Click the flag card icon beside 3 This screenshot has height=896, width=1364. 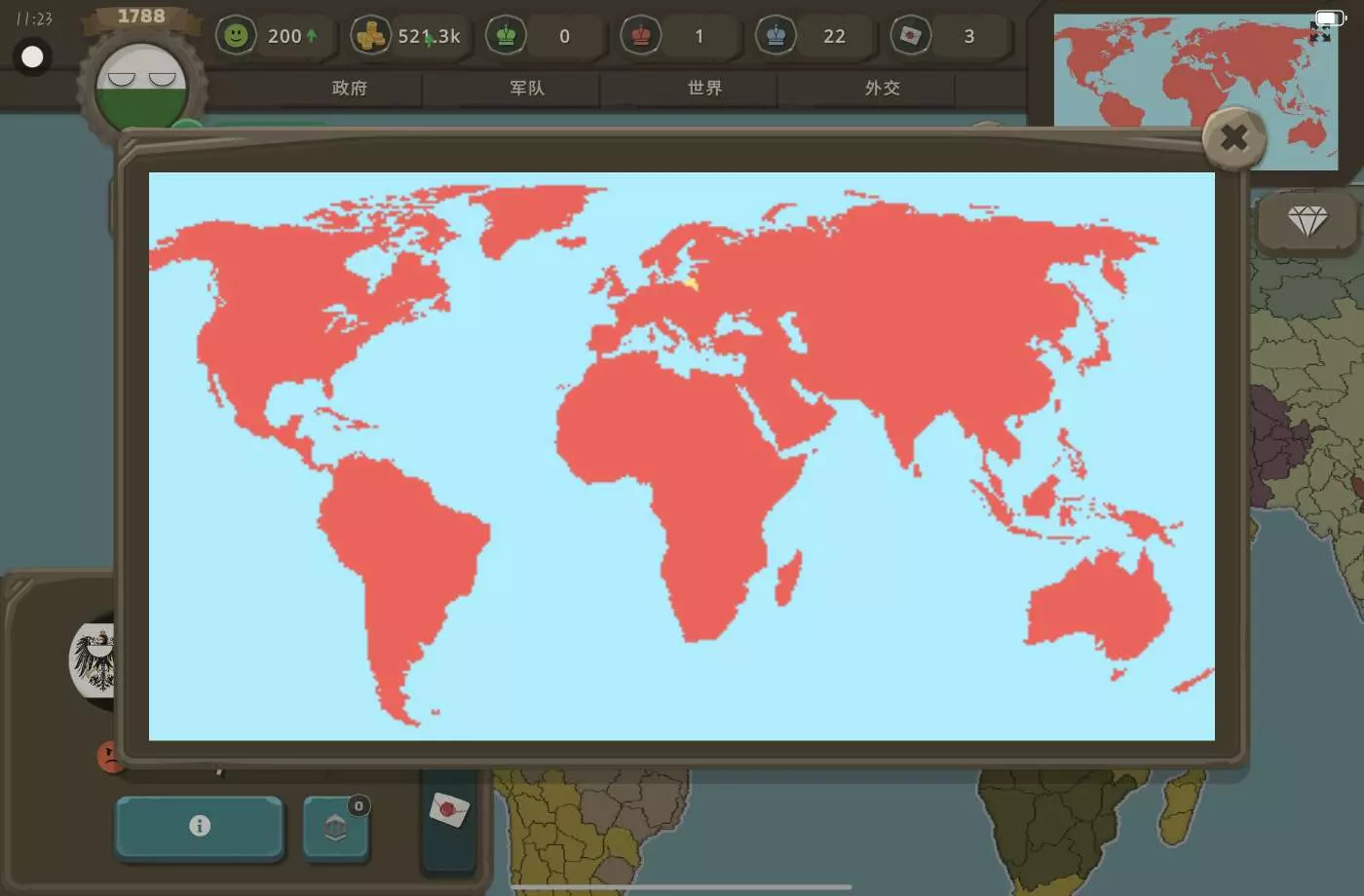[911, 36]
